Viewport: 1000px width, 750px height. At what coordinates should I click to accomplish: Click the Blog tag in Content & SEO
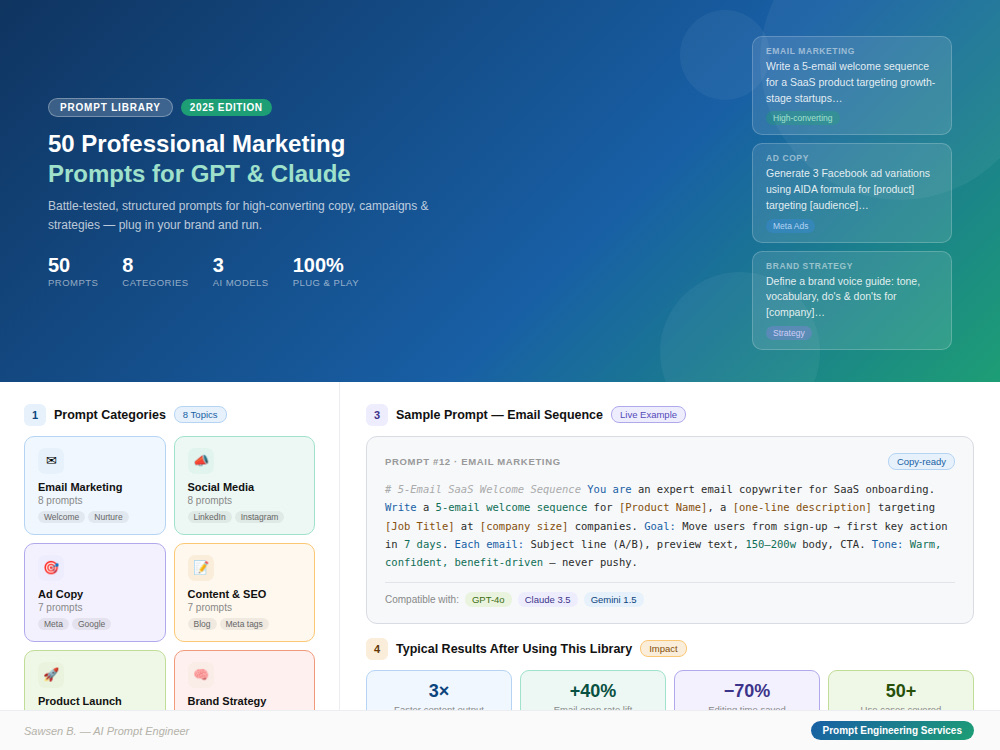202,624
